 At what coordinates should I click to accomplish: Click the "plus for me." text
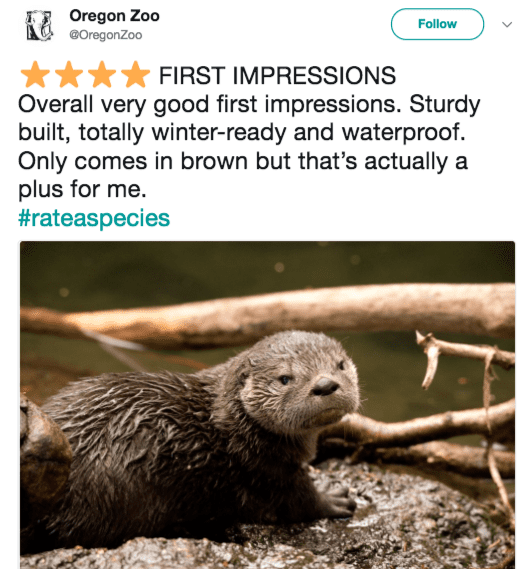(x=82, y=189)
